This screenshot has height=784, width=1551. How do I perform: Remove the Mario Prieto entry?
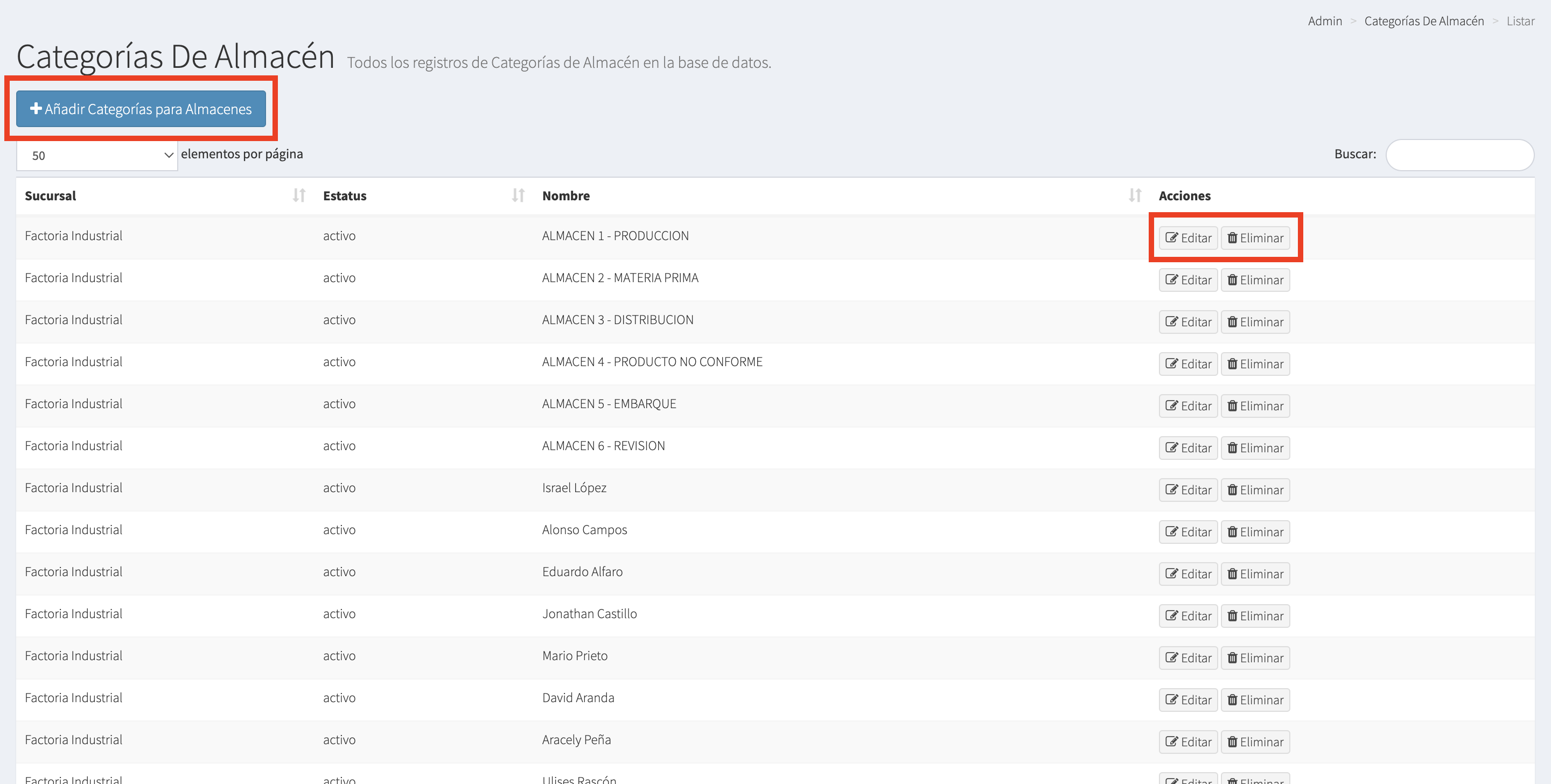(1255, 658)
